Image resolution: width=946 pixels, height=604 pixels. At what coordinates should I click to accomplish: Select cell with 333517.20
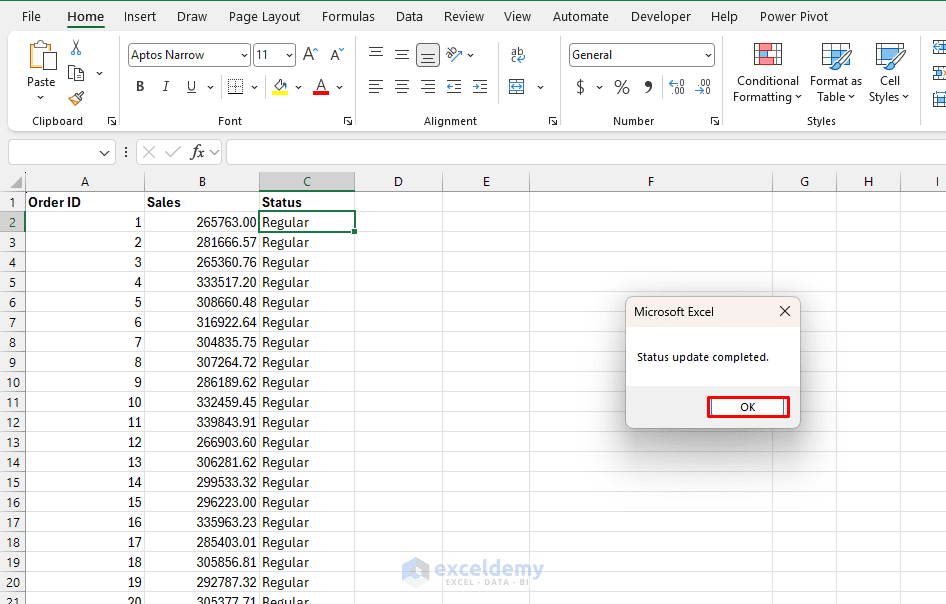[202, 282]
